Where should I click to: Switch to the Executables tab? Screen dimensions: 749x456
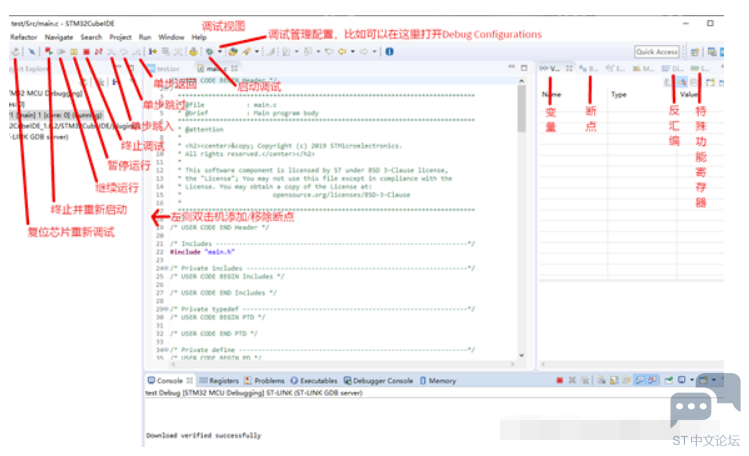tap(314, 381)
